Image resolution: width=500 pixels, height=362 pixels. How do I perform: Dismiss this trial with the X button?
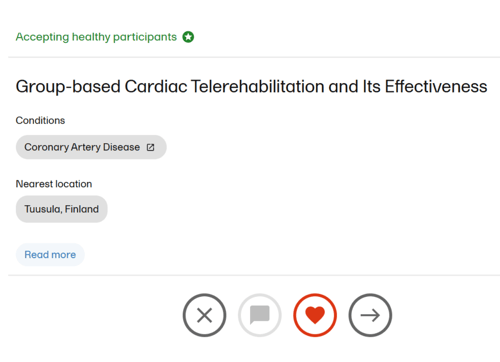pyautogui.click(x=204, y=315)
